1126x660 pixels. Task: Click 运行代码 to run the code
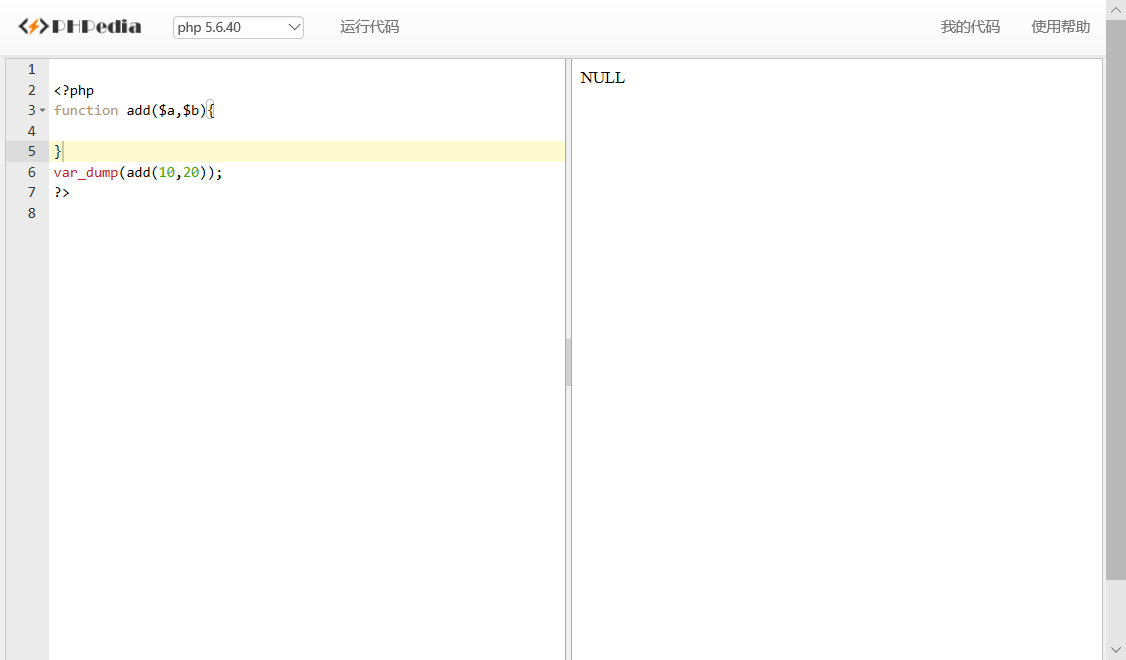pyautogui.click(x=369, y=27)
